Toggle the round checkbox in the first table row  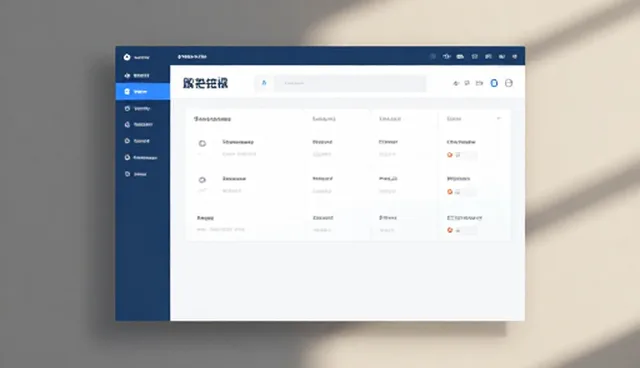202,143
